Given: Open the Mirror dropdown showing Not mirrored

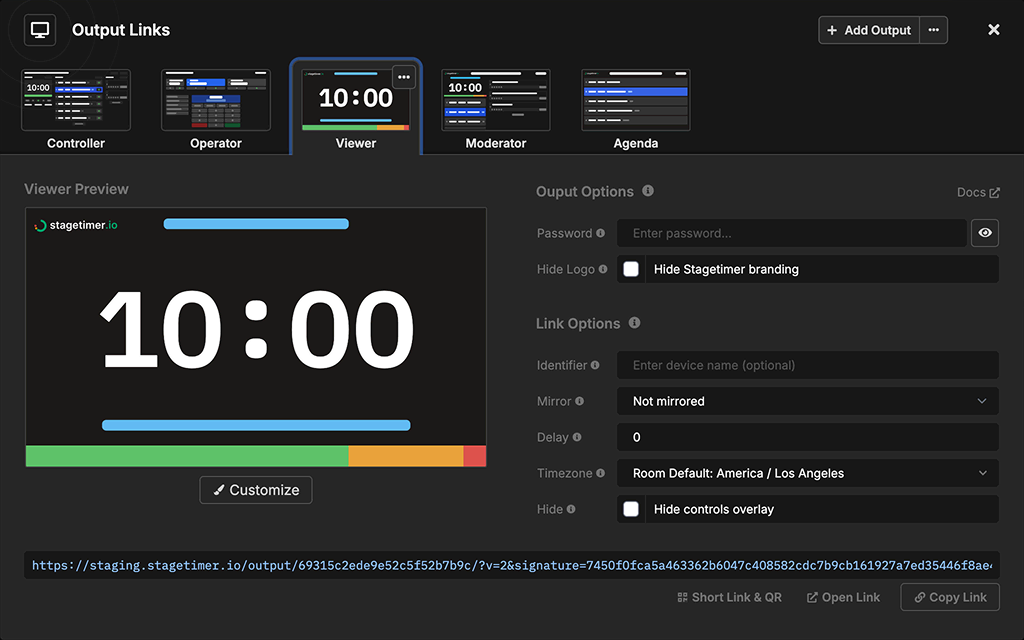Looking at the screenshot, I should click(807, 401).
